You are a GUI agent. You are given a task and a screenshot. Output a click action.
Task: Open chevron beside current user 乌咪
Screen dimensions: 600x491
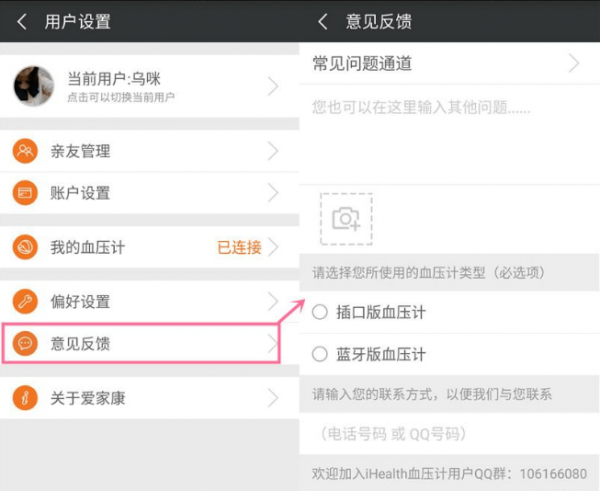pos(273,87)
